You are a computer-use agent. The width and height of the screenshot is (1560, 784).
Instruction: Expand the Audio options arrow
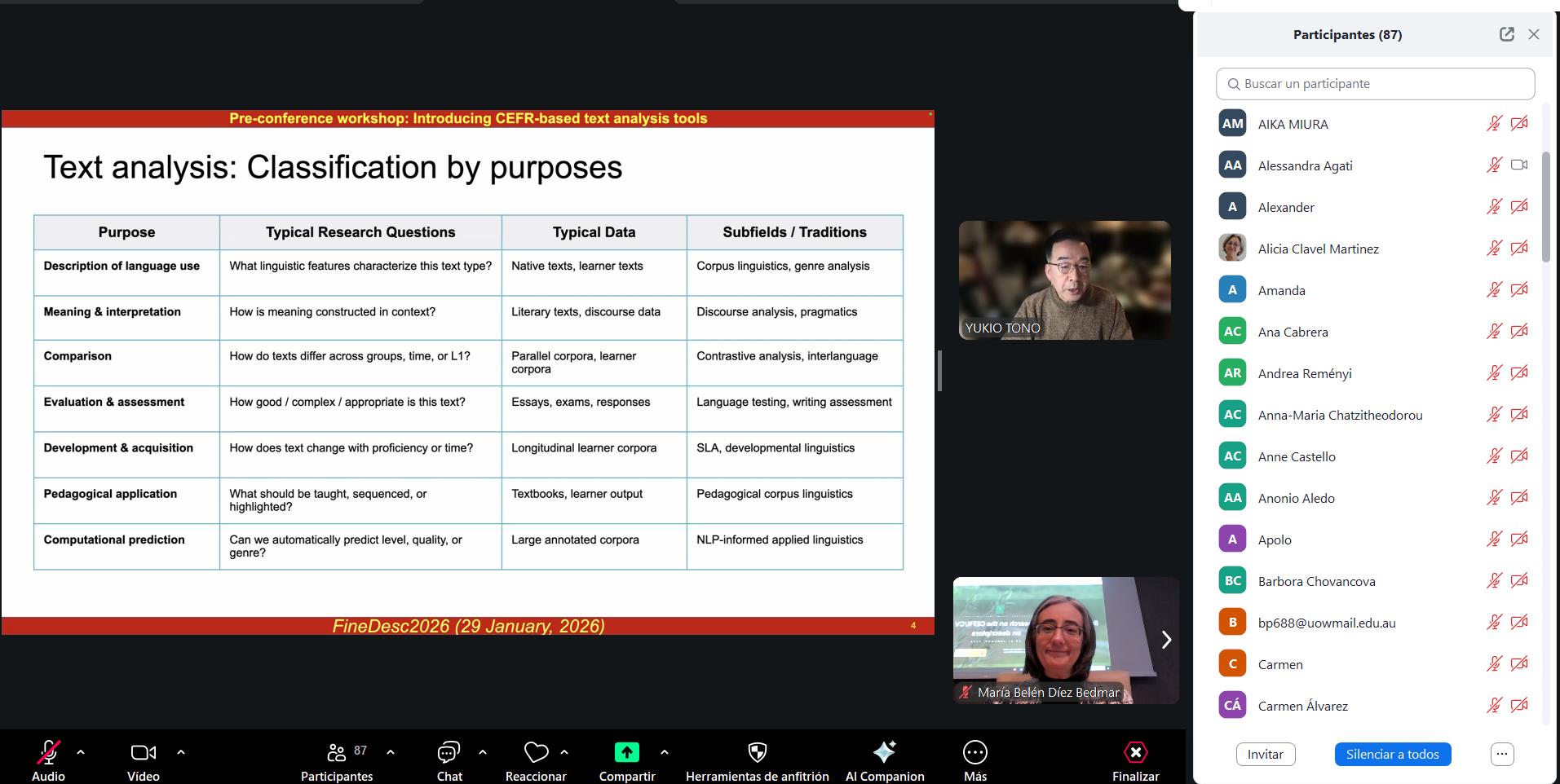tap(81, 752)
